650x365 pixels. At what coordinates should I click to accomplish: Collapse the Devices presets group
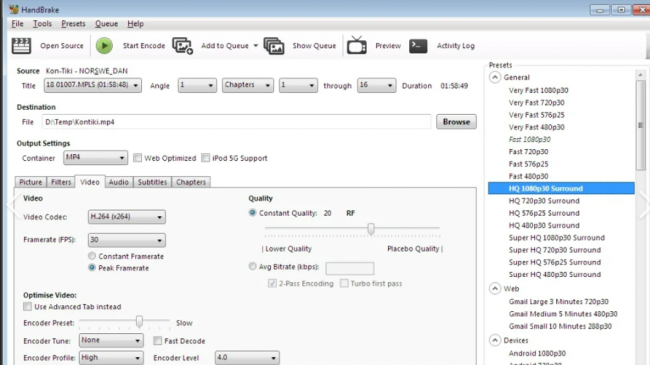point(495,341)
